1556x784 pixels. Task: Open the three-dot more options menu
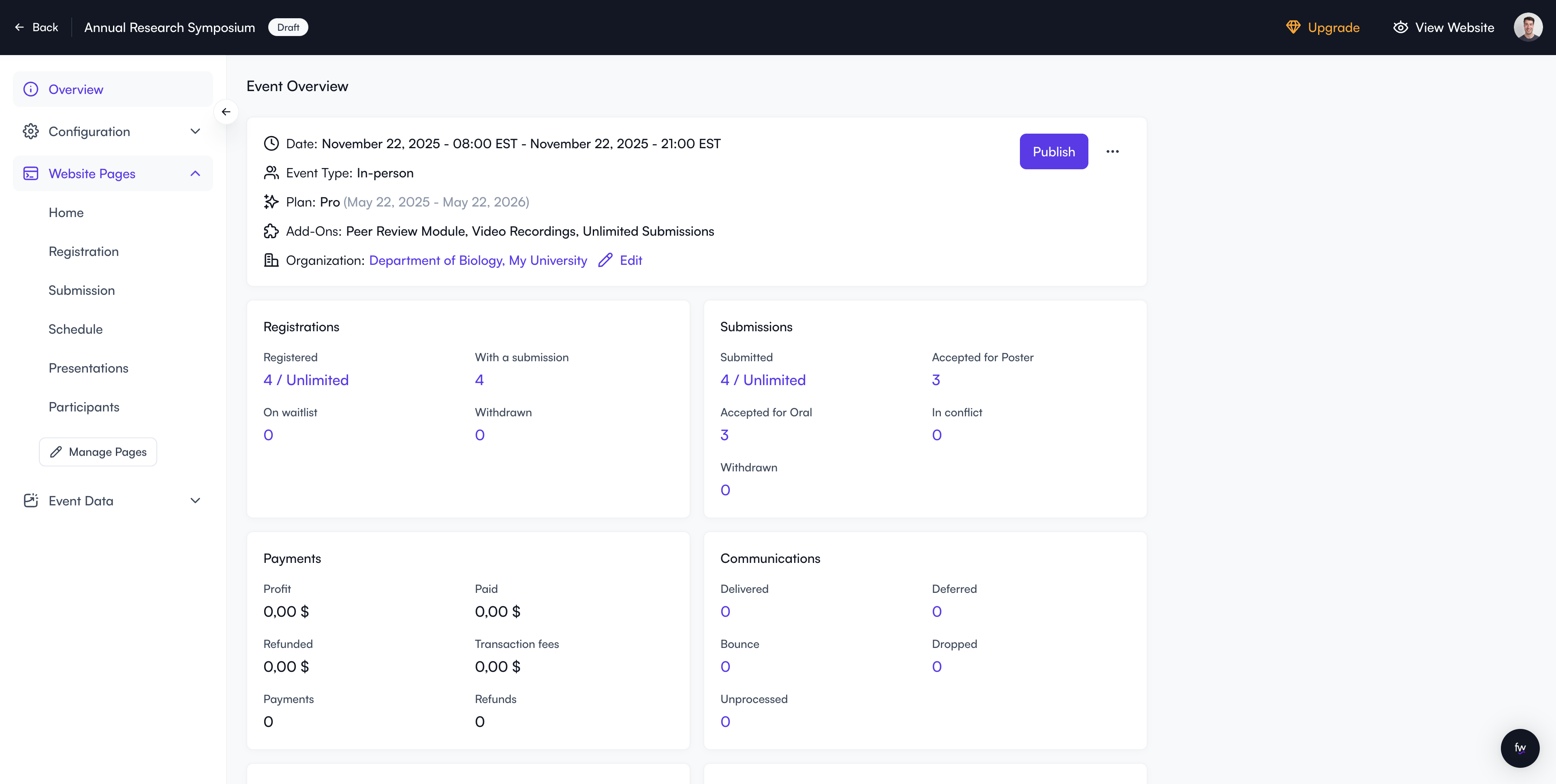[1112, 151]
